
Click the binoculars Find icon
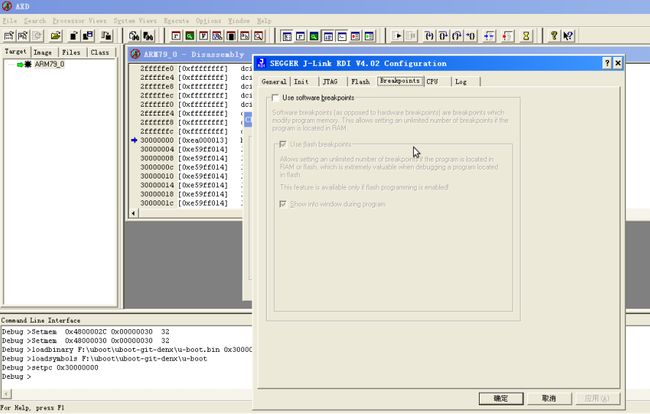pos(134,36)
